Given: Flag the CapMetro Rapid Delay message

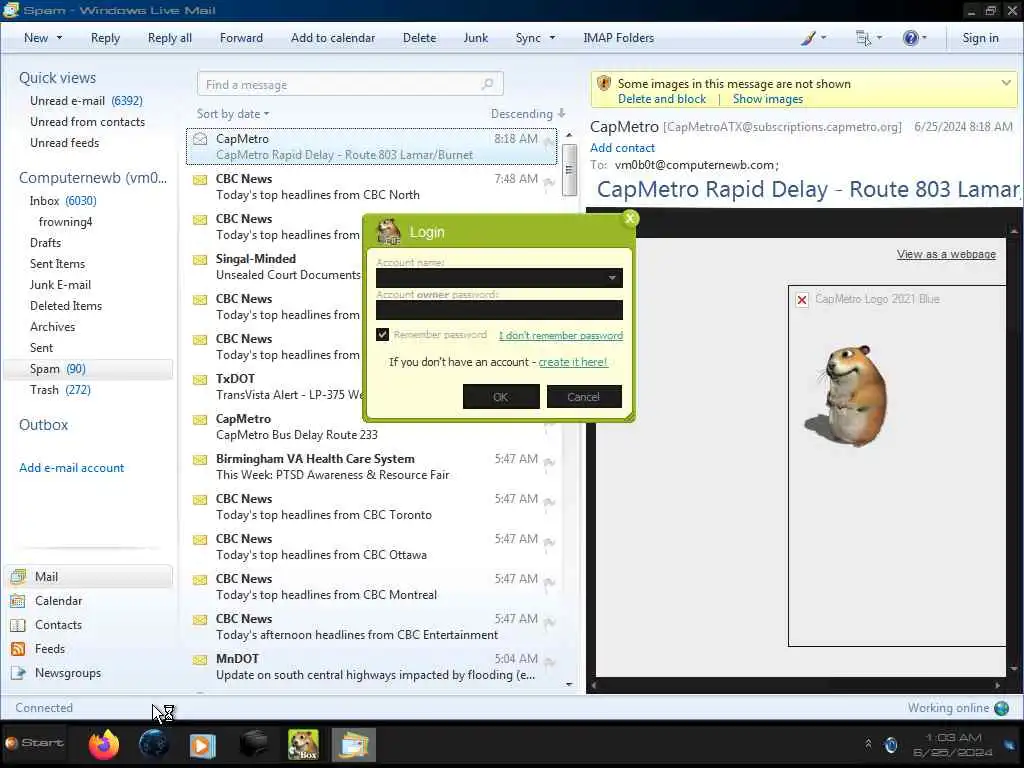Looking at the screenshot, I should 549,142.
